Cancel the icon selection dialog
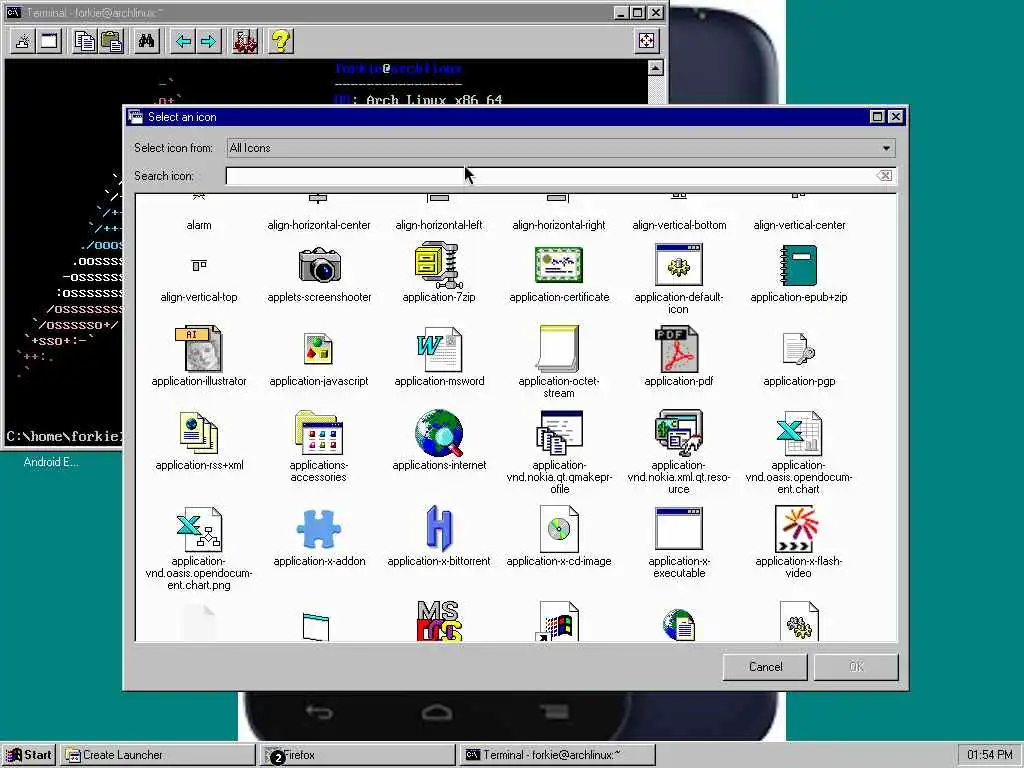 (x=765, y=667)
